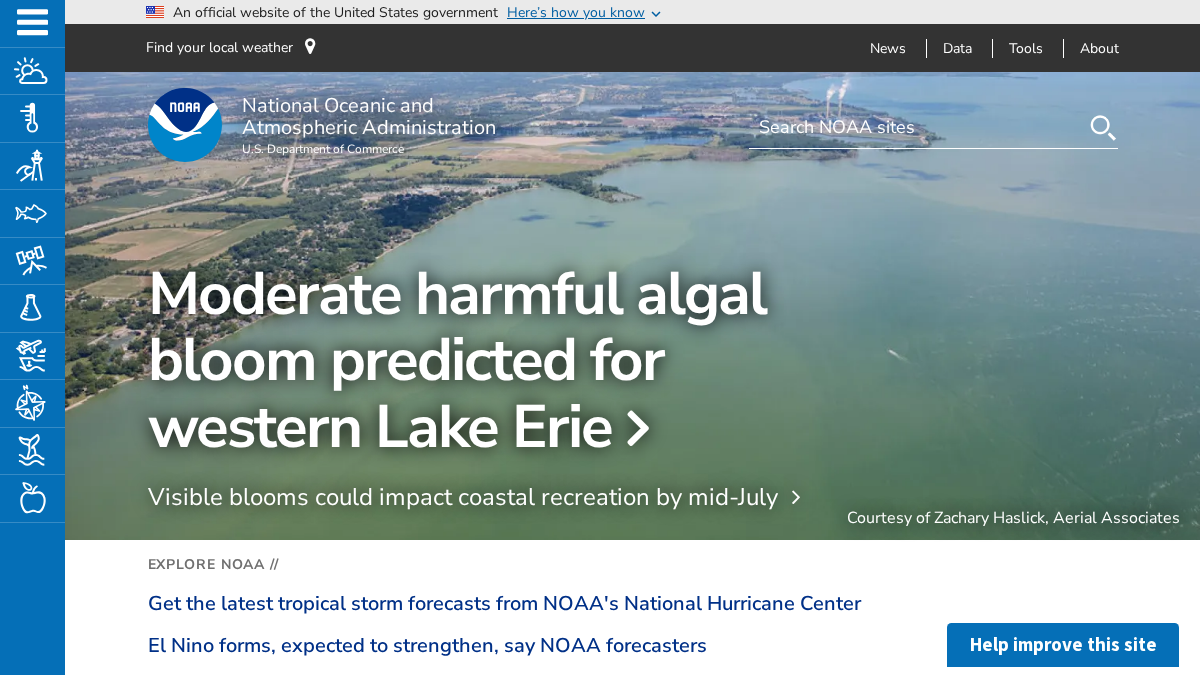Screen dimensions: 1200x675
Task: Open the Climate thermometer sidebar icon
Action: pos(32,118)
